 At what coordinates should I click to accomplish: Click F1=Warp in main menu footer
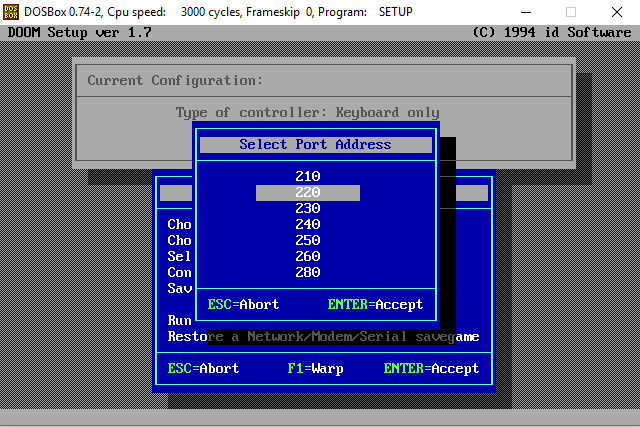pos(315,369)
